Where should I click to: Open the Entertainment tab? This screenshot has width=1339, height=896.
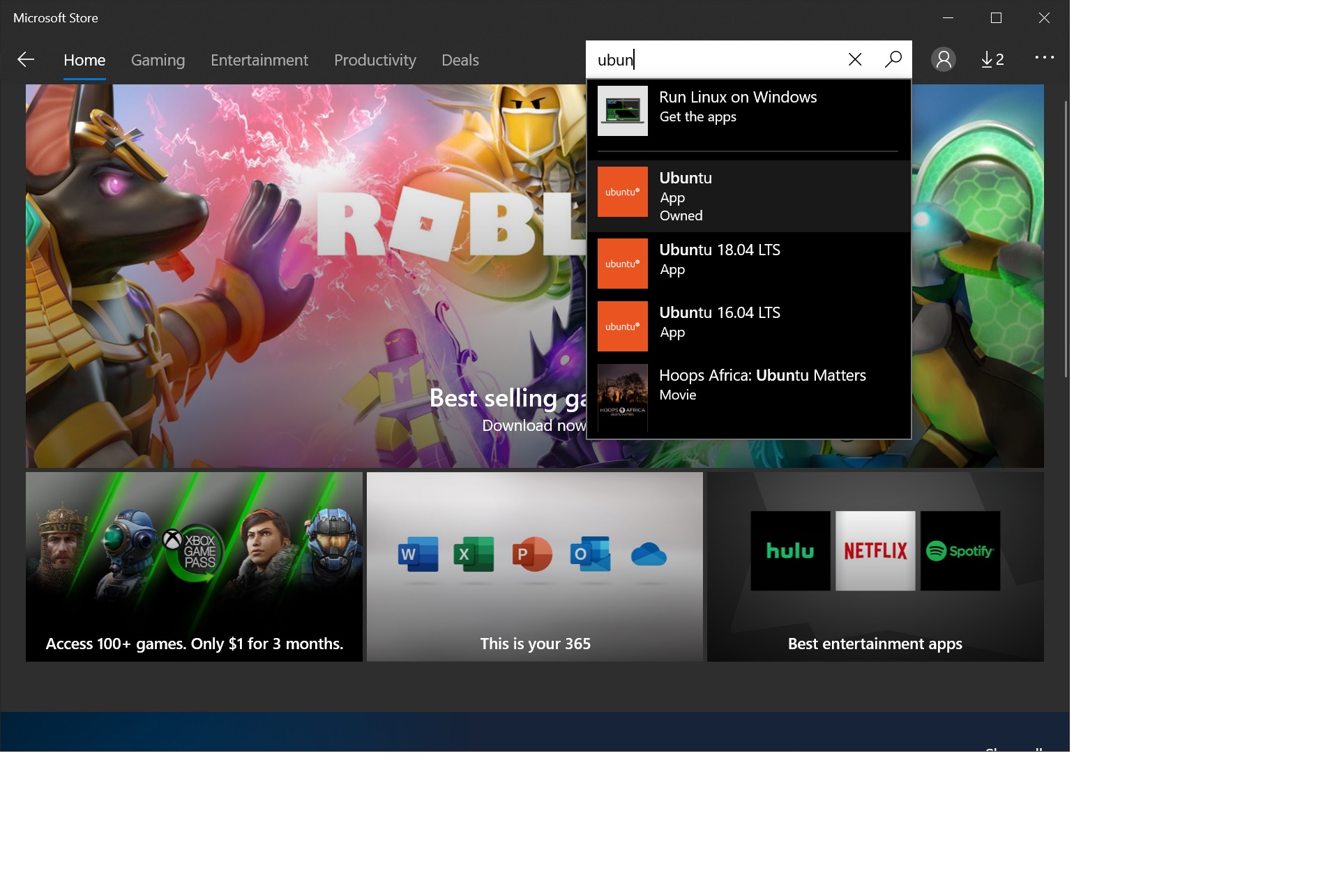[x=259, y=60]
